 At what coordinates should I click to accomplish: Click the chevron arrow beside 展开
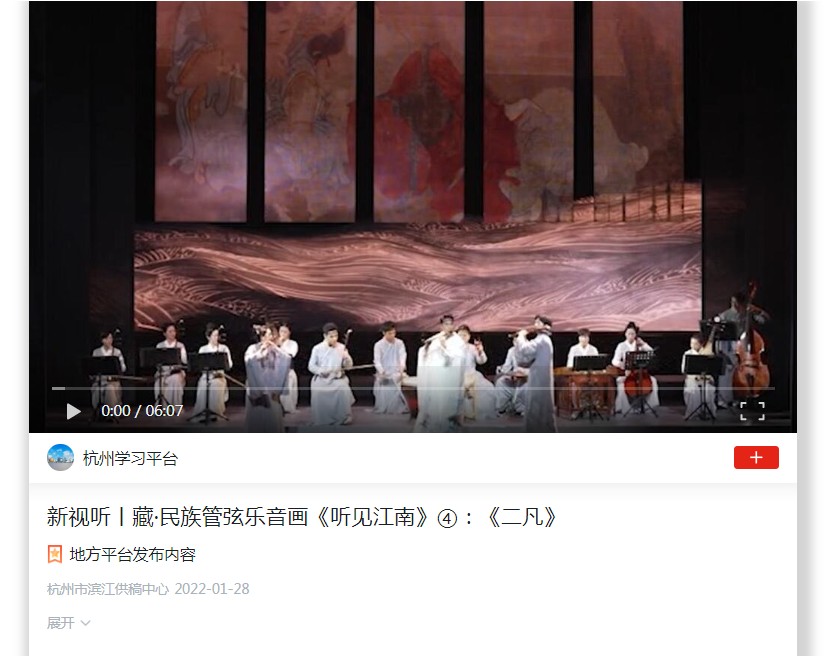(85, 623)
